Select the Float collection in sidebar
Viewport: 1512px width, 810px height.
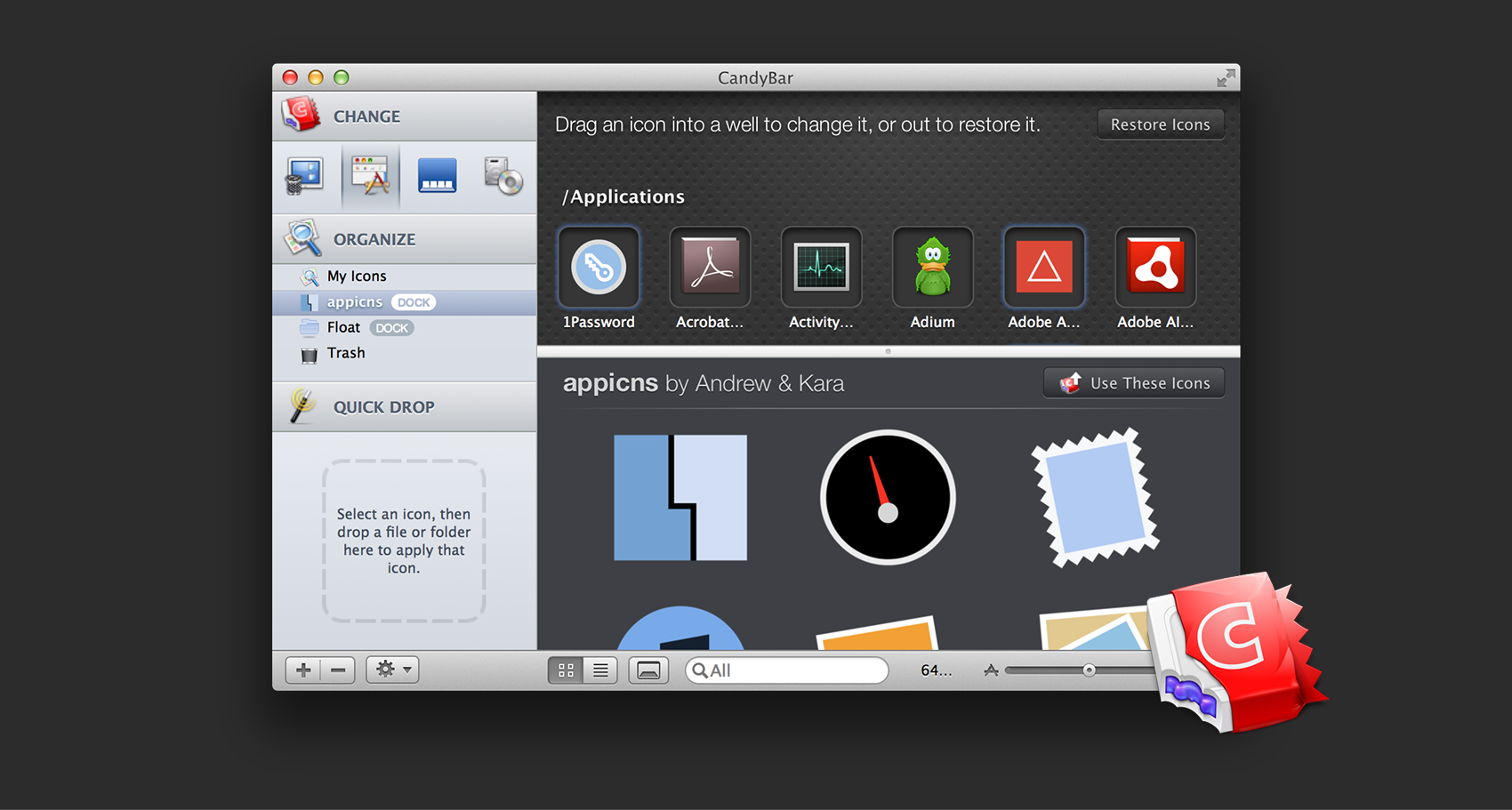click(x=405, y=328)
